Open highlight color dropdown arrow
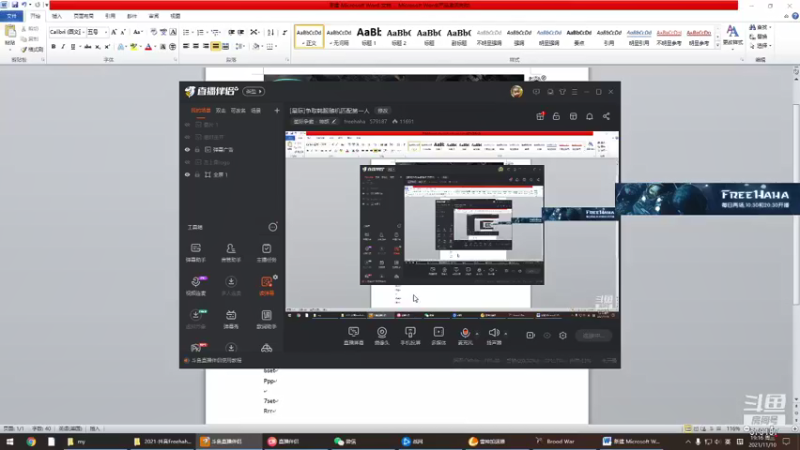This screenshot has height=450, width=800. (140, 46)
